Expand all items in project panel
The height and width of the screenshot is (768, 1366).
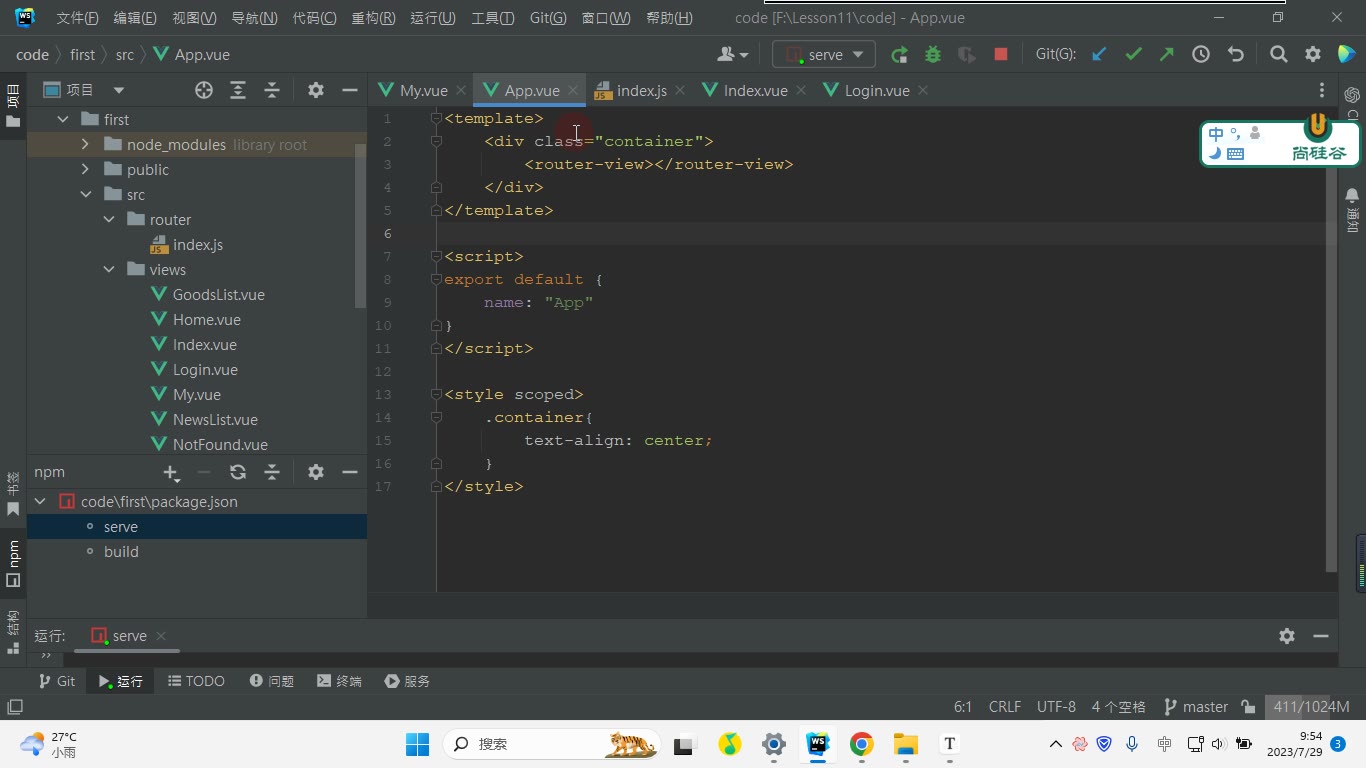(238, 90)
